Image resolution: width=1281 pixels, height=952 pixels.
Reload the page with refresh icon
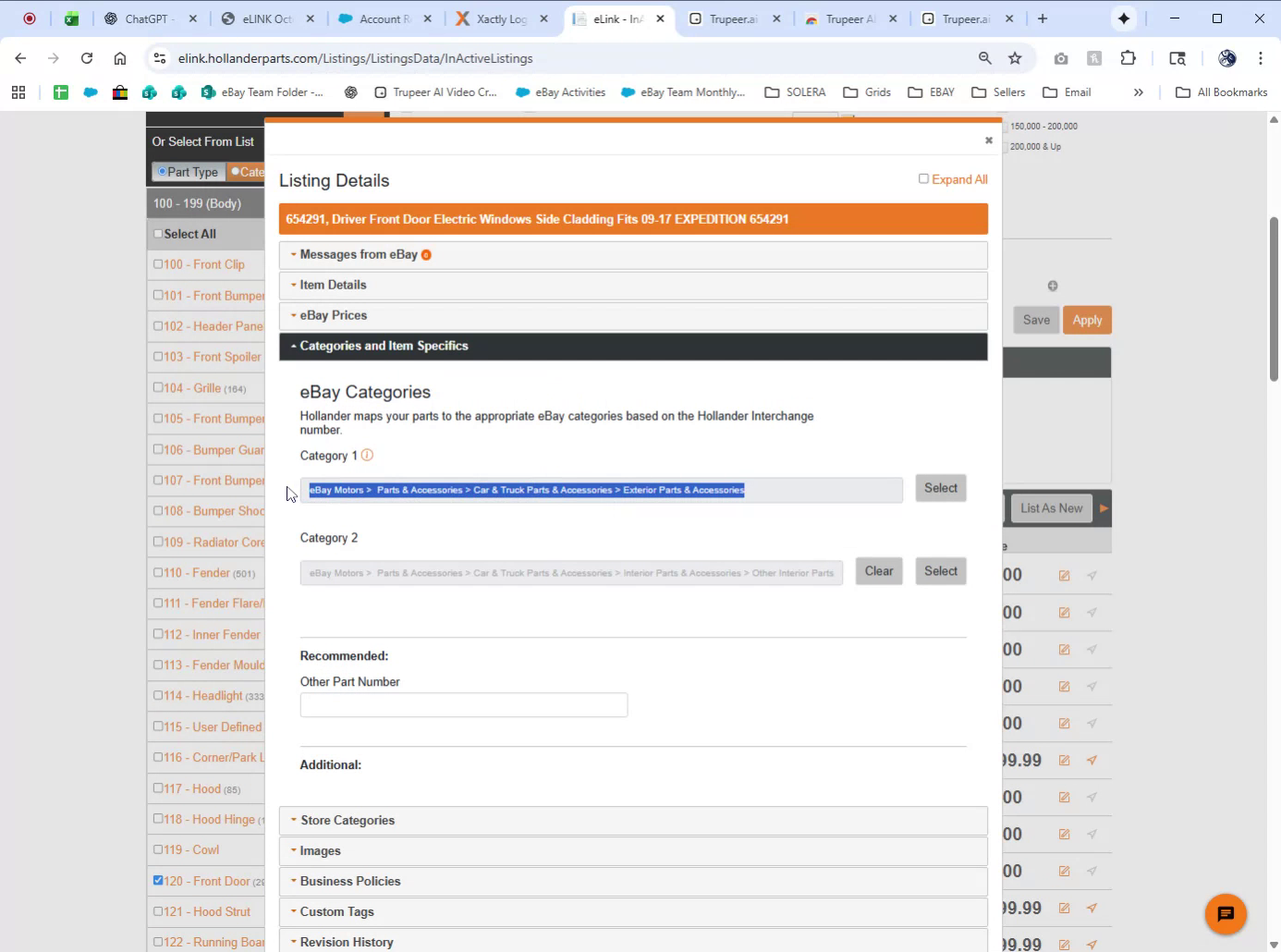[x=87, y=58]
